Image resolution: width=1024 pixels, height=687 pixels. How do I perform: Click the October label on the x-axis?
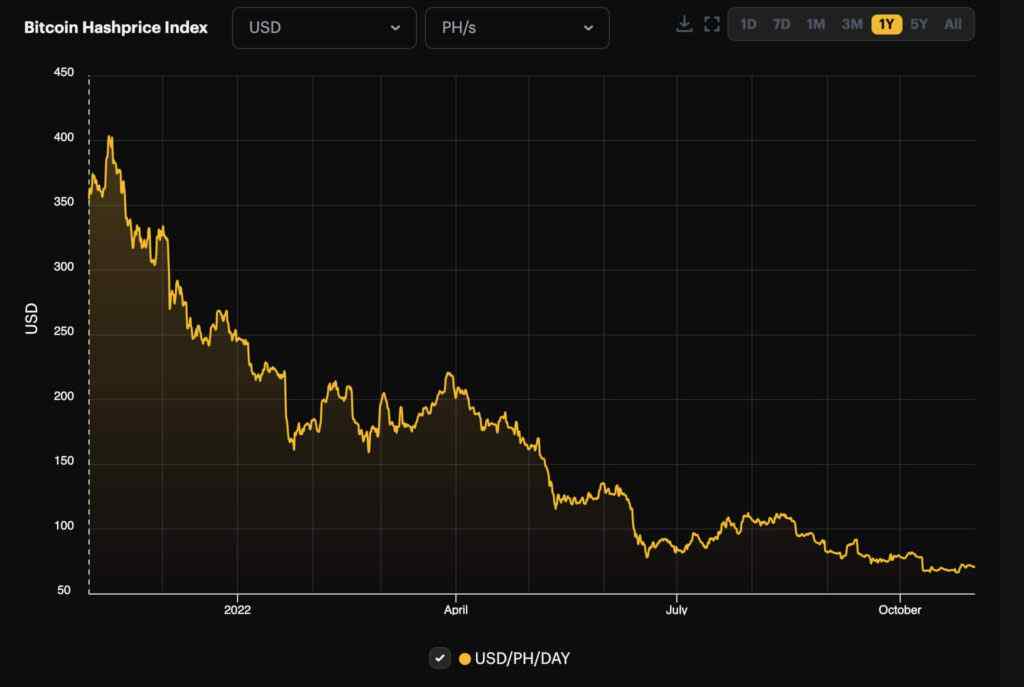click(899, 609)
